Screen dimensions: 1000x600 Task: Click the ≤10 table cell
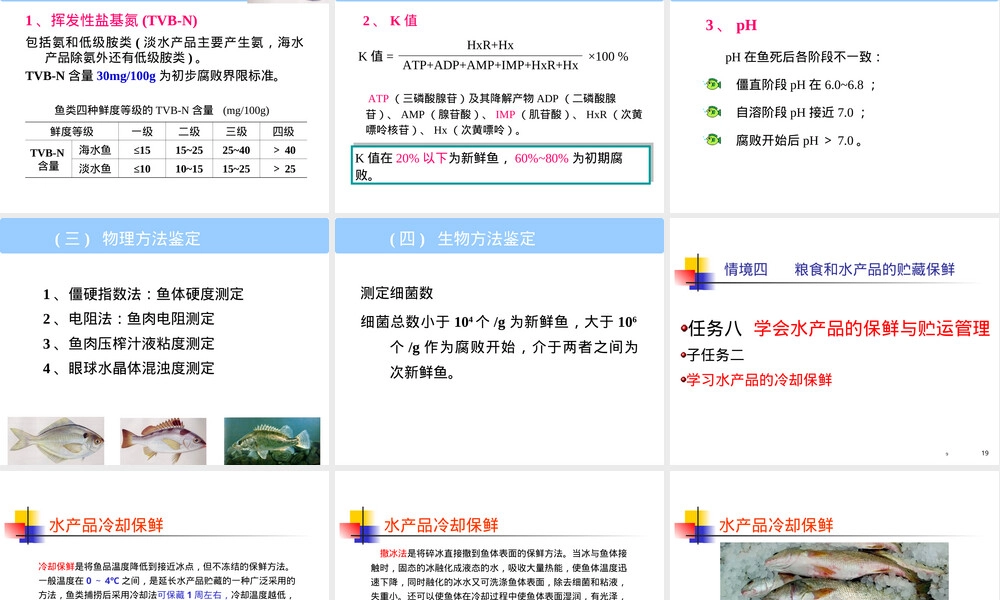tap(142, 169)
